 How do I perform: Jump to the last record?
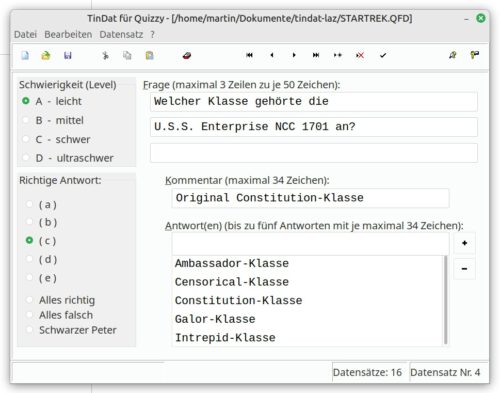pos(316,55)
